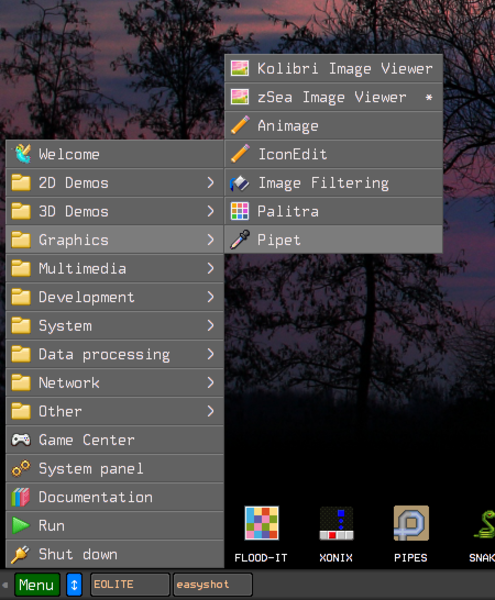Switch to easyshot taskbar window

click(x=213, y=585)
